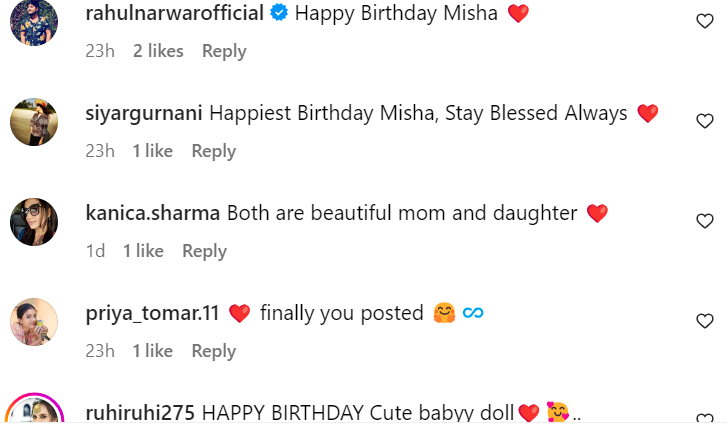Reply to priya_tomar.11's comment
This screenshot has width=727, height=424.
(x=214, y=351)
